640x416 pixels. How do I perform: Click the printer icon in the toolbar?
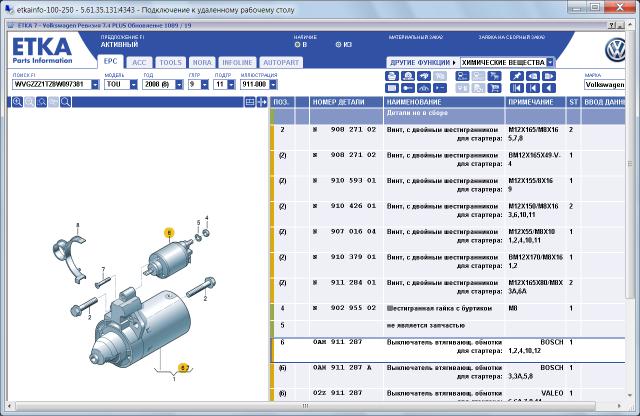392,76
